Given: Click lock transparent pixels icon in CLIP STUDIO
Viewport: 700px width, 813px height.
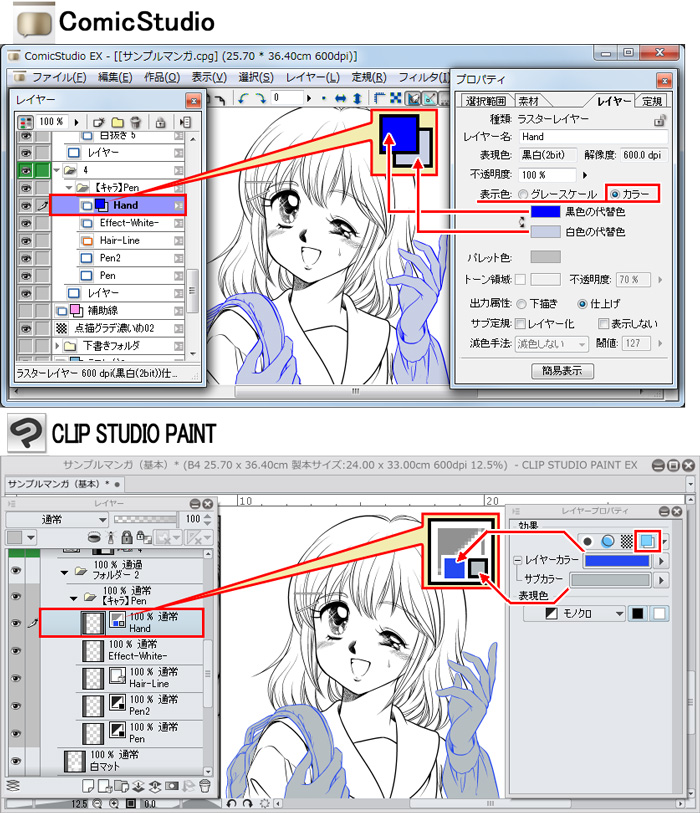Looking at the screenshot, I should [x=144, y=538].
